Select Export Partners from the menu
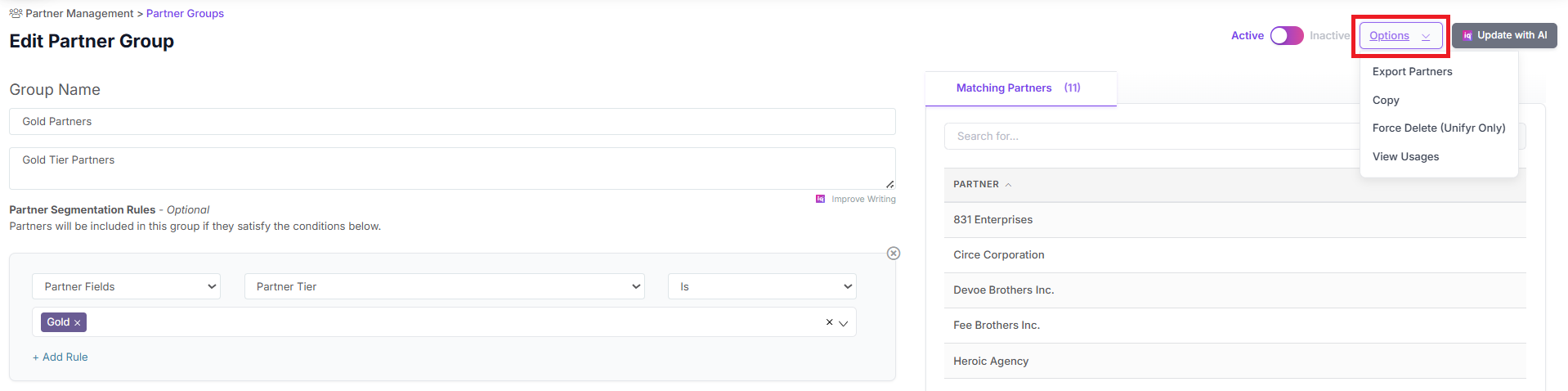1568x391 pixels. 1412,72
